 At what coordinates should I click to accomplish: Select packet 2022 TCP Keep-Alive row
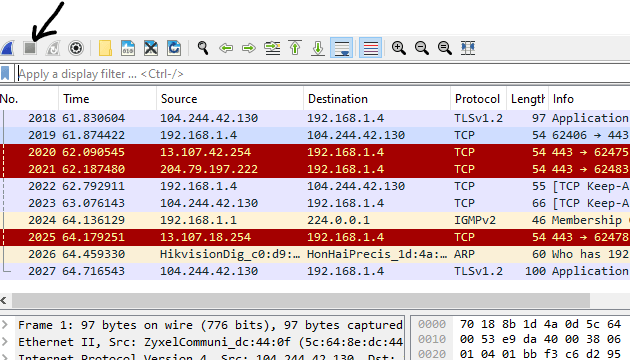click(x=315, y=186)
